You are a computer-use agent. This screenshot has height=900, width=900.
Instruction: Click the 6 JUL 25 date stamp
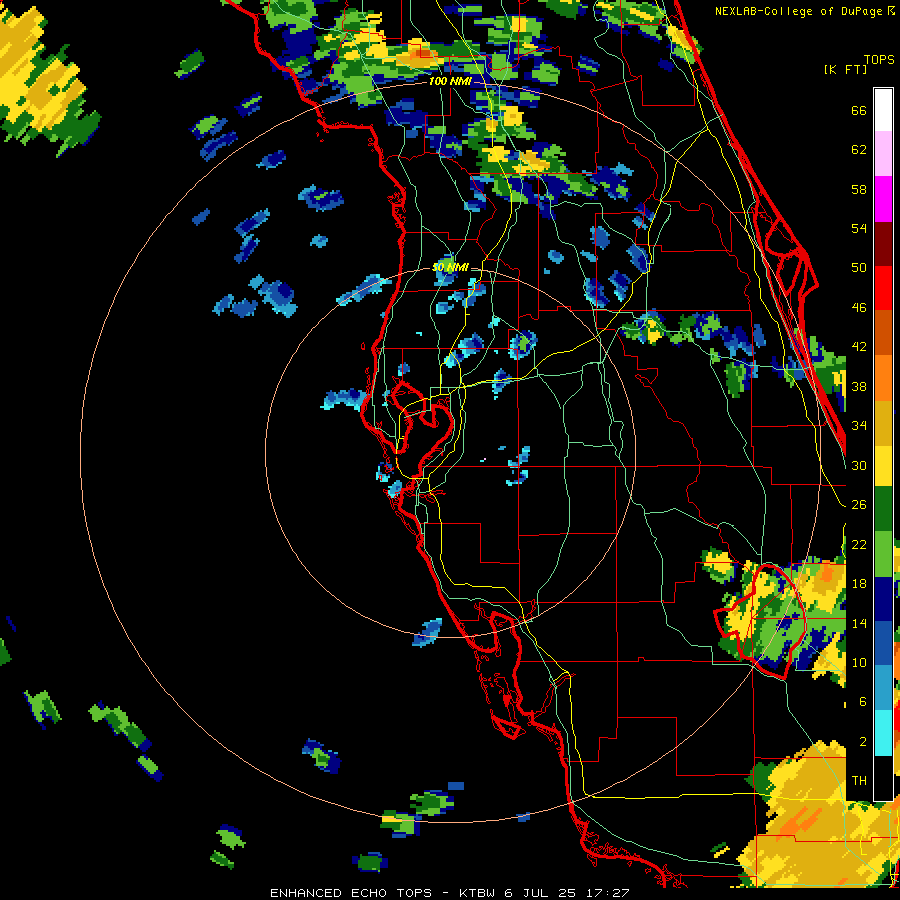(543, 893)
